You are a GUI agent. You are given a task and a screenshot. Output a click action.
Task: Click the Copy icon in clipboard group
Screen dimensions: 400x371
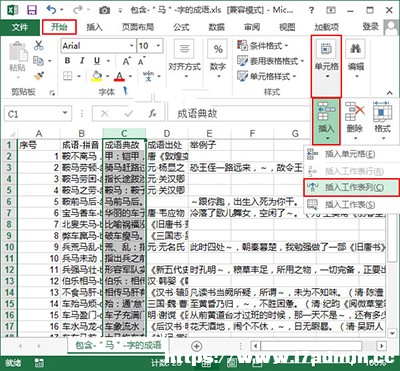pos(39,61)
